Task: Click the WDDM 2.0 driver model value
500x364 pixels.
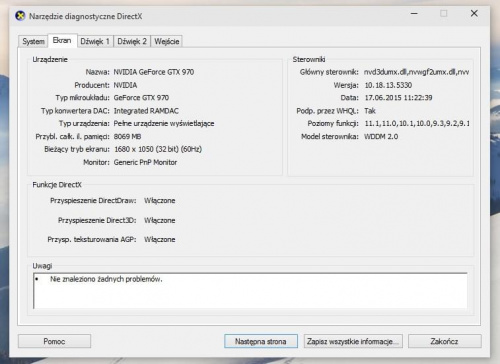Action: click(x=381, y=137)
